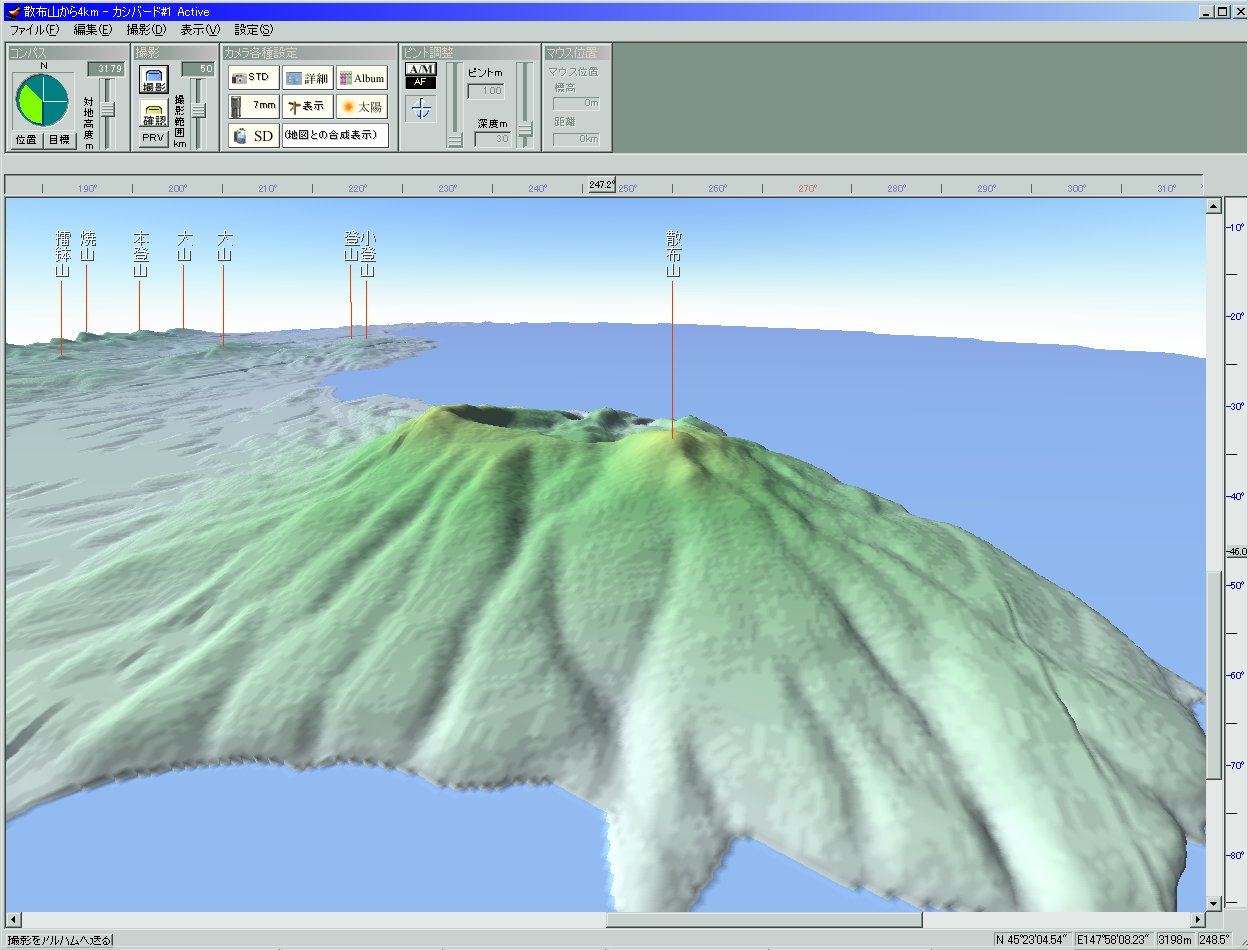Click the 対地高度 altitude slider handle
Screen dimensions: 1248x950
107,108
